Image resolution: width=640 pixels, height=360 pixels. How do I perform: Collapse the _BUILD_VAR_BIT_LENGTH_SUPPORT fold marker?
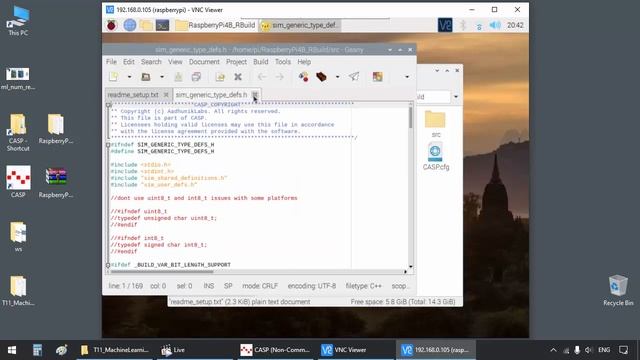(x=108, y=265)
